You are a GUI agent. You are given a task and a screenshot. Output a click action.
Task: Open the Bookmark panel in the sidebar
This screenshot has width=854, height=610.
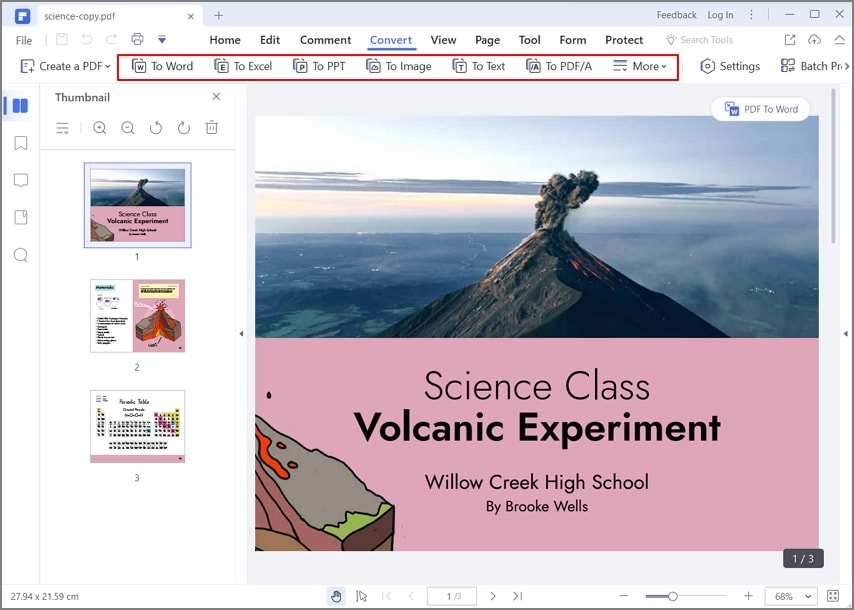click(x=17, y=142)
